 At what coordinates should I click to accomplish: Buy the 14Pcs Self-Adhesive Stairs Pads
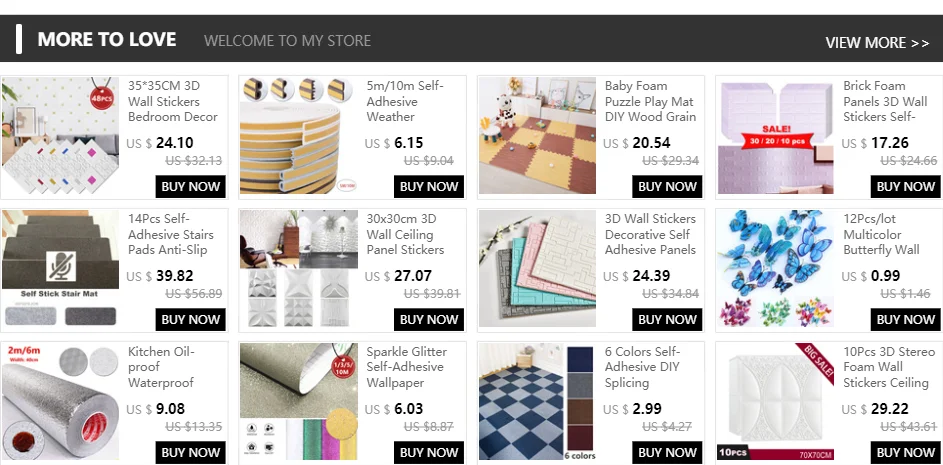click(x=191, y=319)
